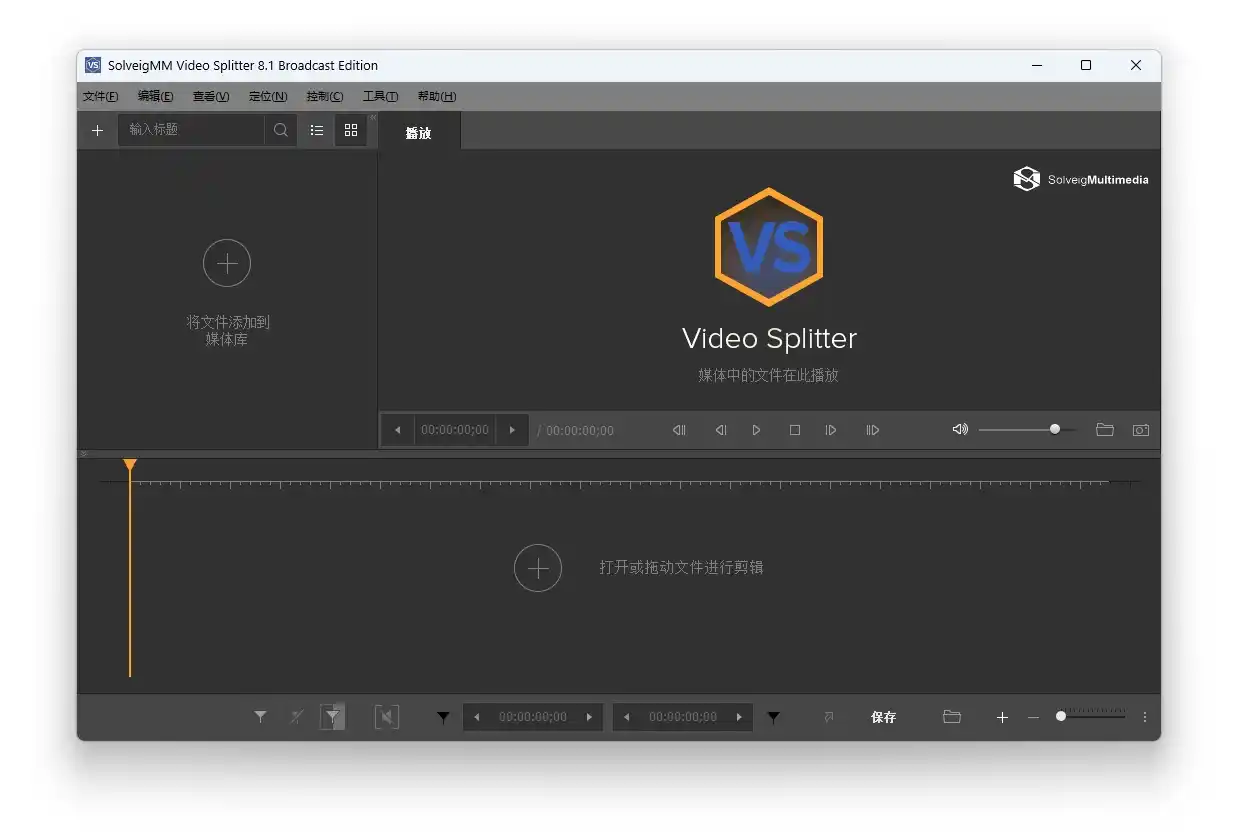
Task: Click the current position timecode field in player
Action: click(455, 431)
